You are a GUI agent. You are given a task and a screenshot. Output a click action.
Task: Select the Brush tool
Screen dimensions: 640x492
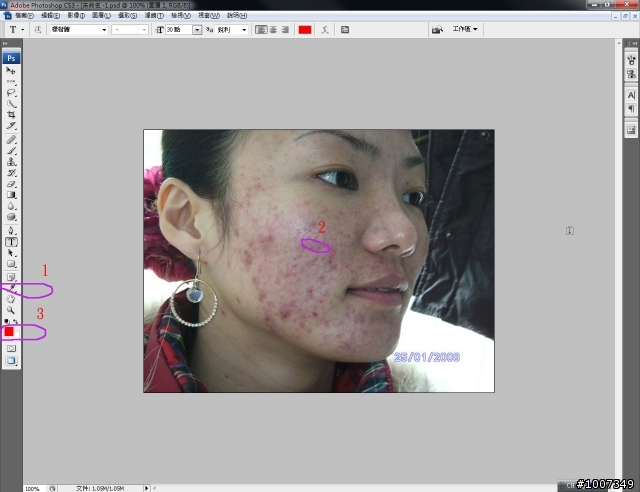tap(11, 151)
